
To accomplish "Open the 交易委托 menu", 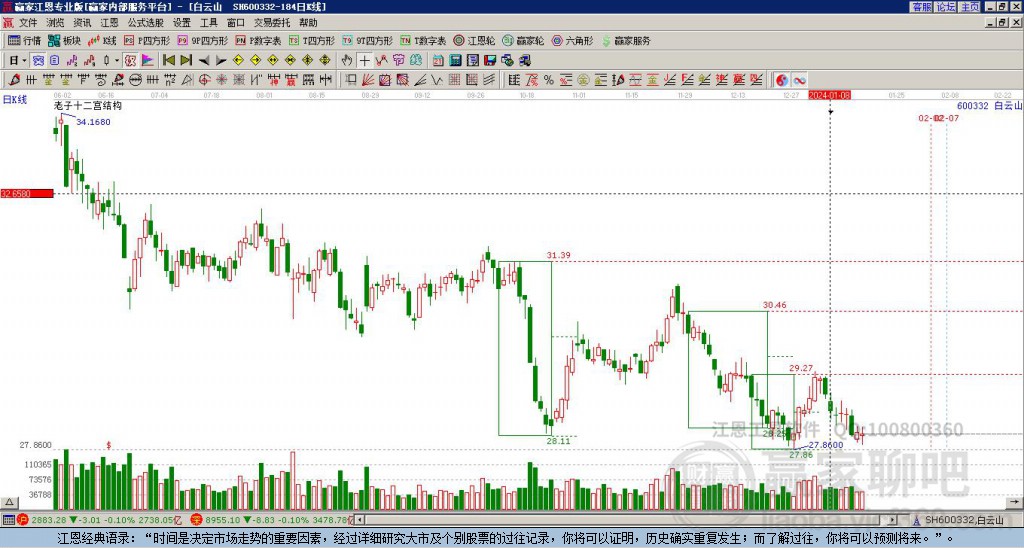I will (x=272, y=23).
